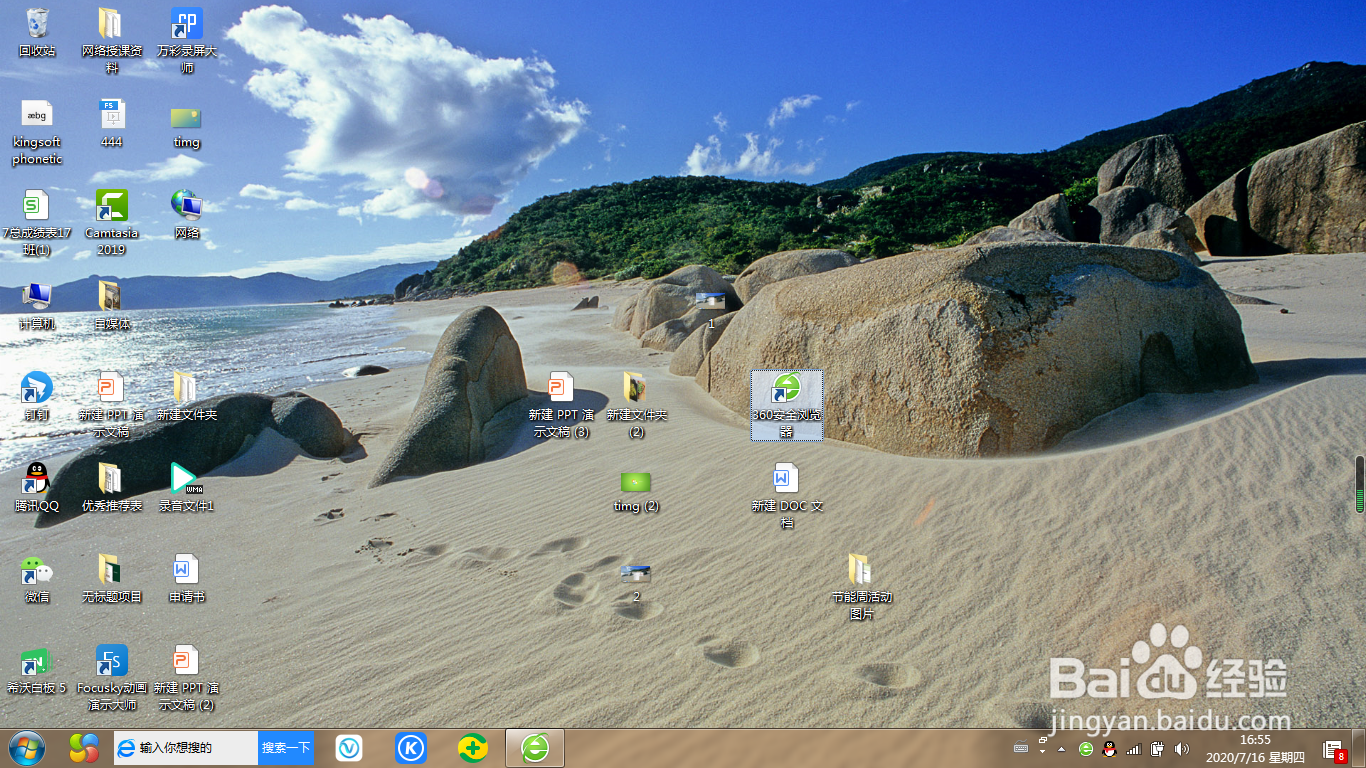
Task: Select the 微信 WeChat shortcut
Action: (37, 578)
